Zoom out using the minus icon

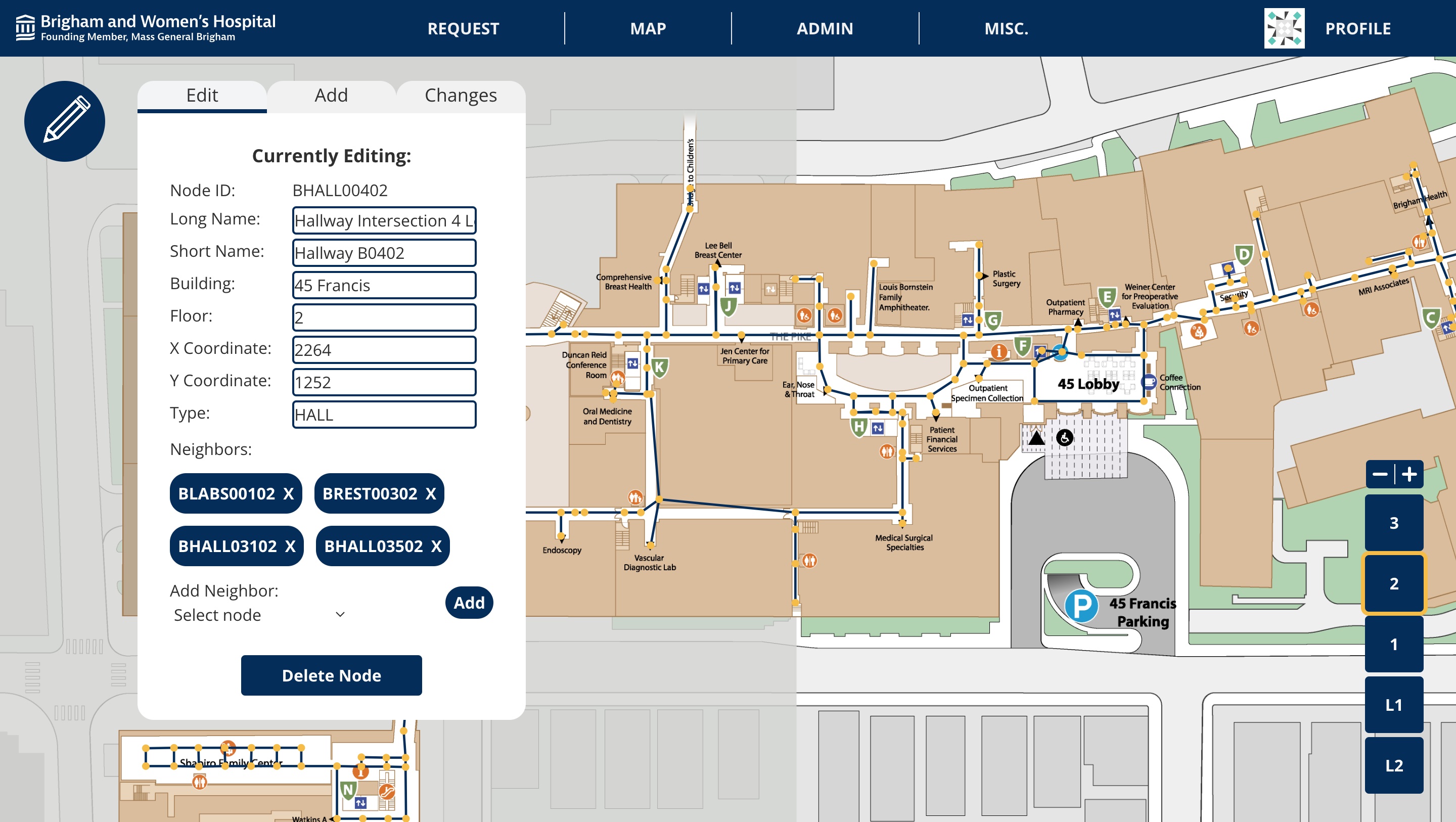[x=1381, y=474]
